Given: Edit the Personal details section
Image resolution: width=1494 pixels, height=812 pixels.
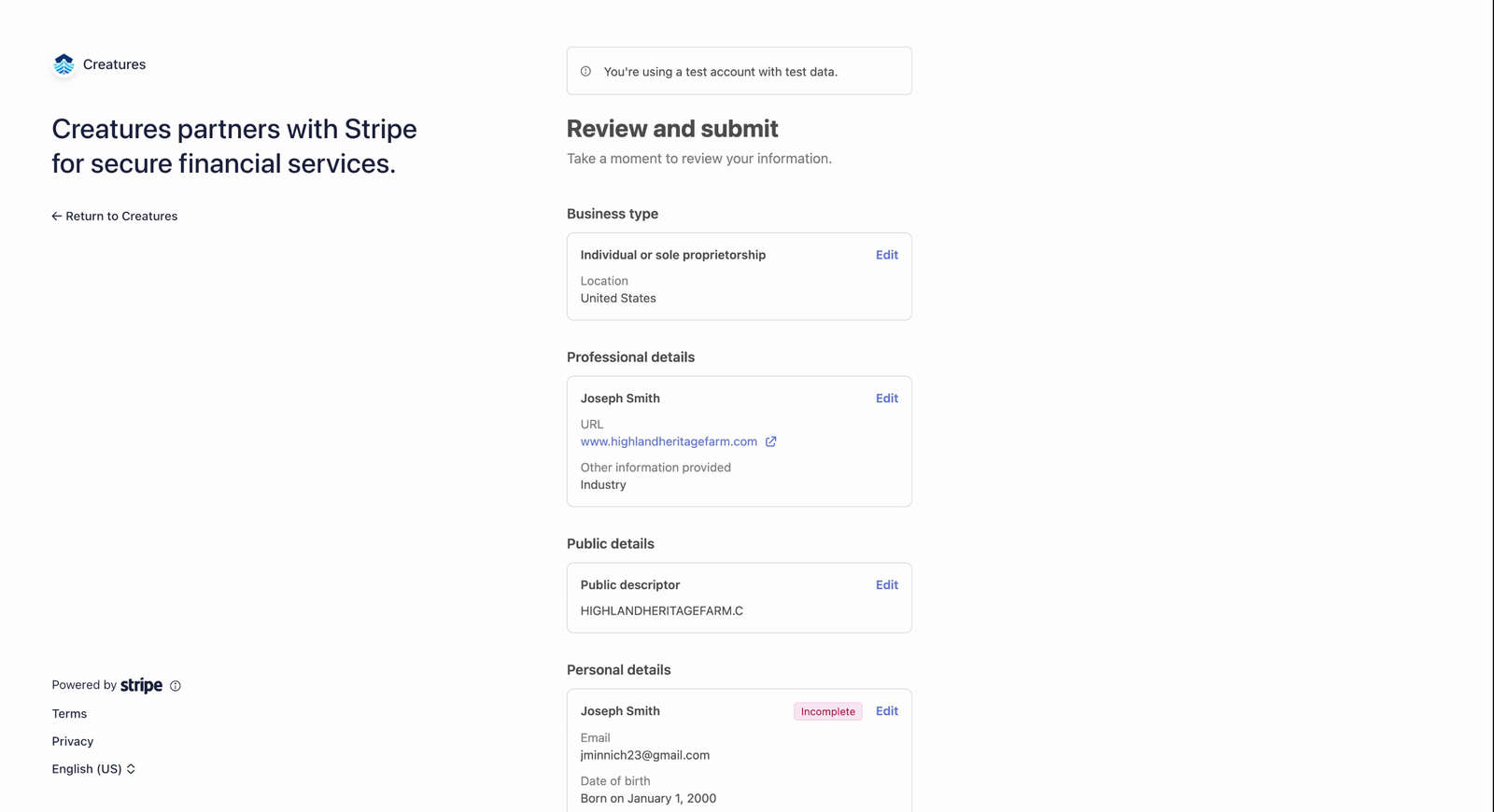Looking at the screenshot, I should [x=887, y=711].
